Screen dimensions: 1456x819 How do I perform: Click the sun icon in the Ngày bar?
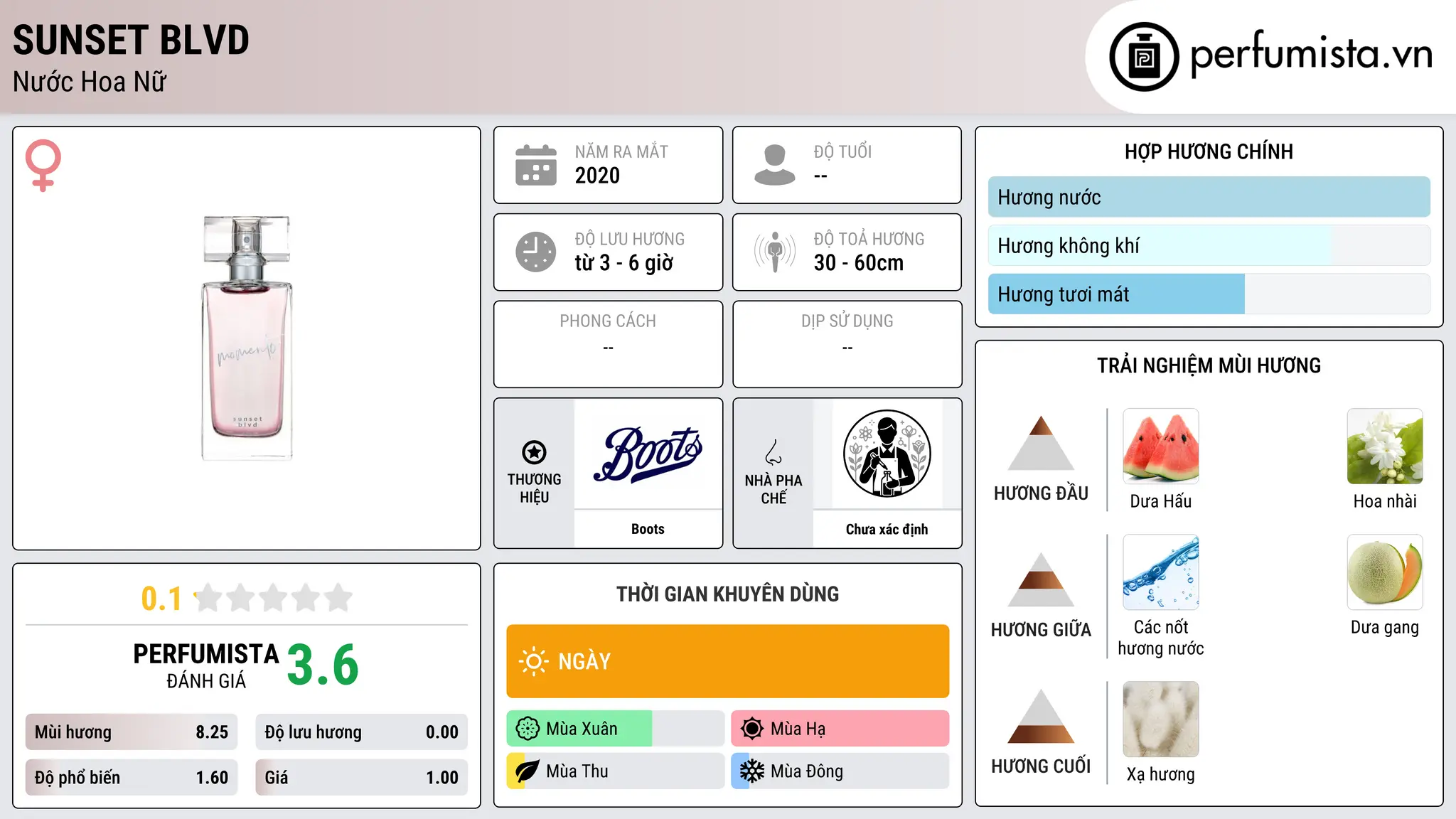click(533, 661)
